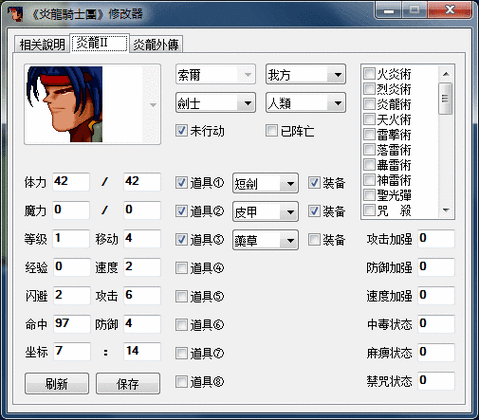Click the maximum 体力 value field
The height and width of the screenshot is (420, 479).
142,182
